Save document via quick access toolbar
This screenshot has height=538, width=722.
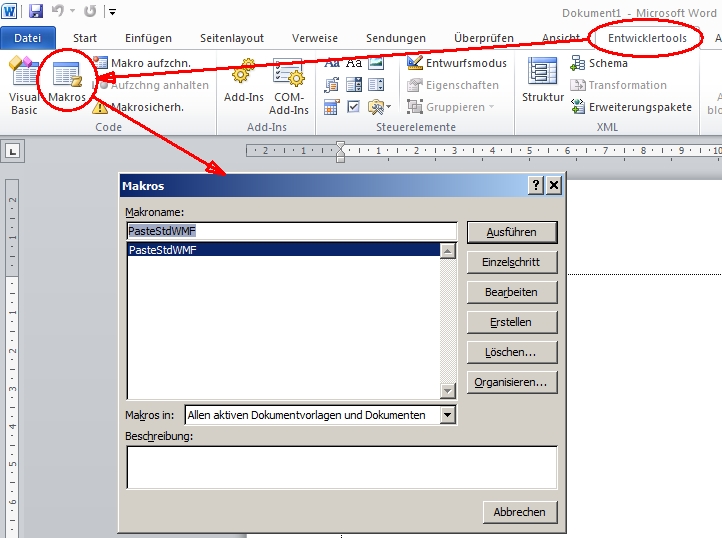[x=36, y=11]
